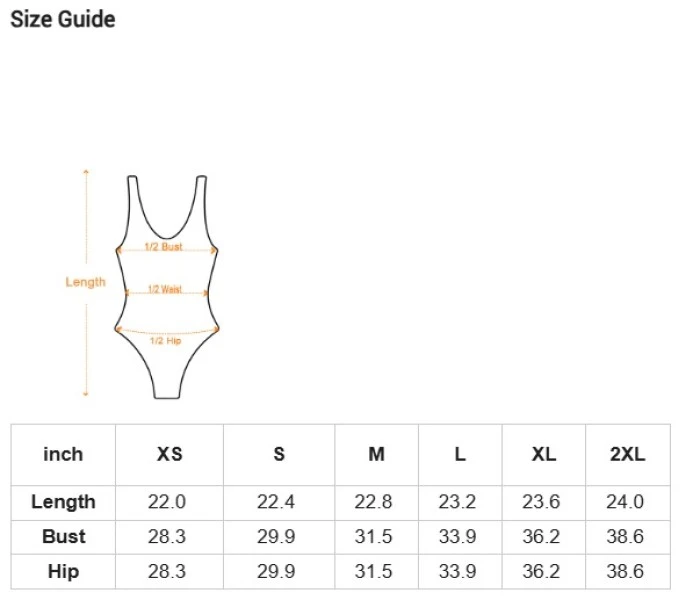
Task: Click the M bust value 31.5
Action: tap(373, 536)
